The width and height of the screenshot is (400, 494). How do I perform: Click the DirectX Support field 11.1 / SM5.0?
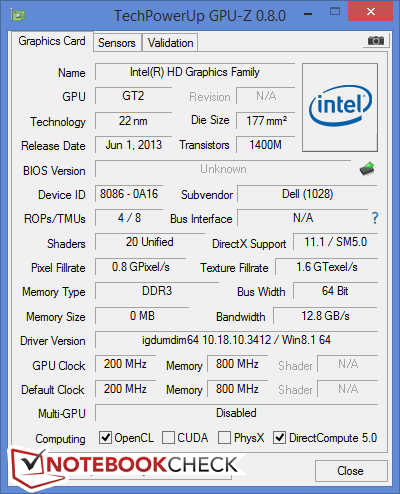pos(336,242)
